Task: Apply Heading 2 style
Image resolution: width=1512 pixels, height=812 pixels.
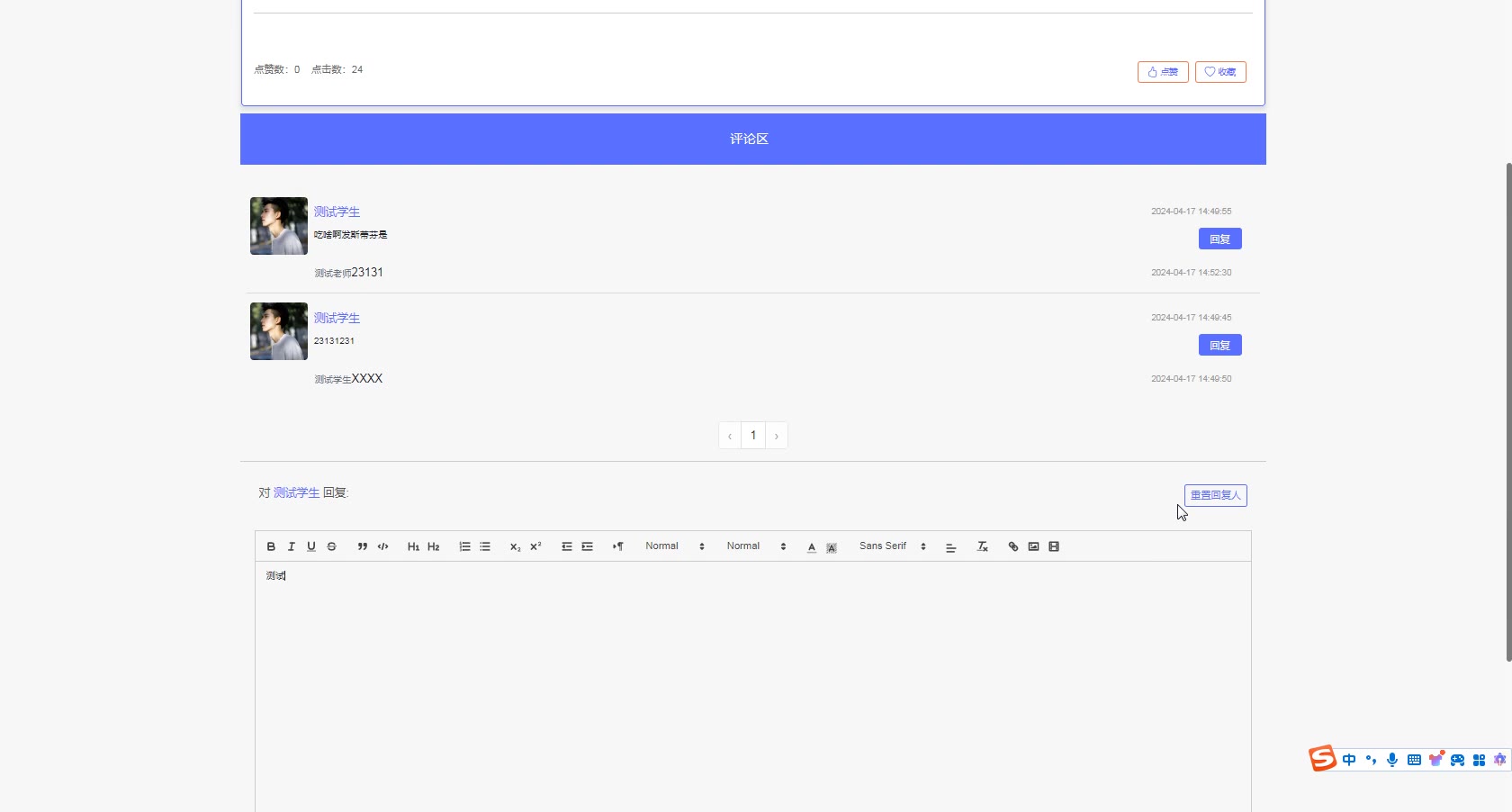Action: pos(434,546)
